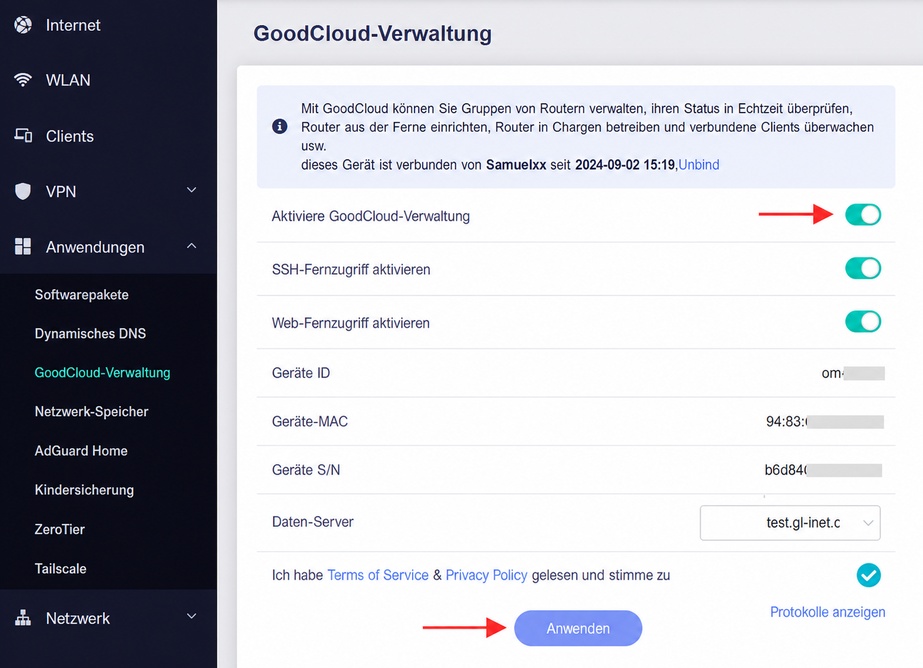Expand the Netzwerk menu chevron
This screenshot has width=923, height=668.
[191, 617]
